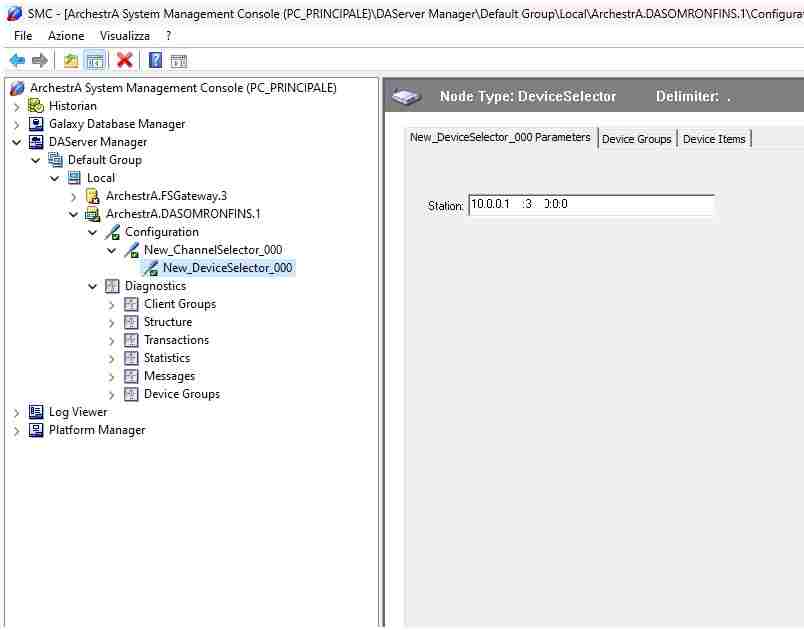Toggle the Show/Hide console tree icon

tap(95, 60)
